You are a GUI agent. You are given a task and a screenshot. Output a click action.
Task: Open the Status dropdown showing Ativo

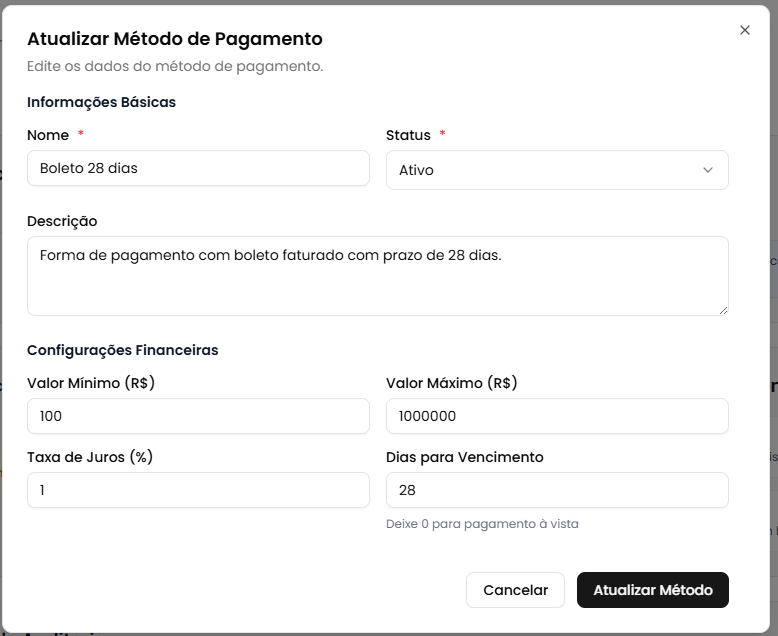(556, 170)
